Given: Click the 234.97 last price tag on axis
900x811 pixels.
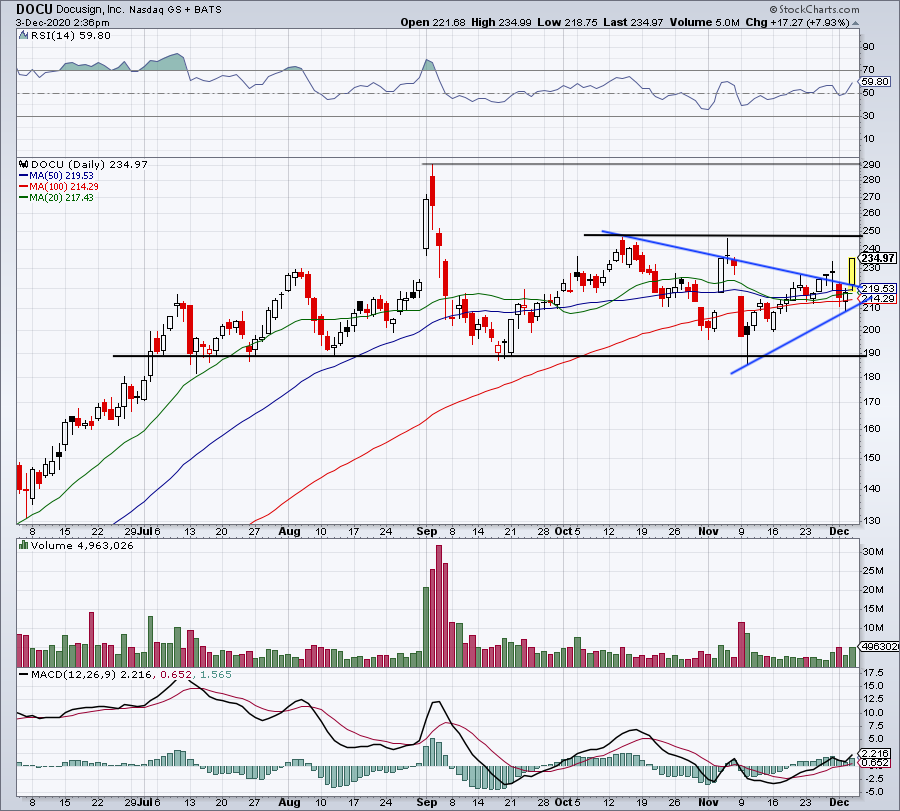Looking at the screenshot, I should coord(878,258).
